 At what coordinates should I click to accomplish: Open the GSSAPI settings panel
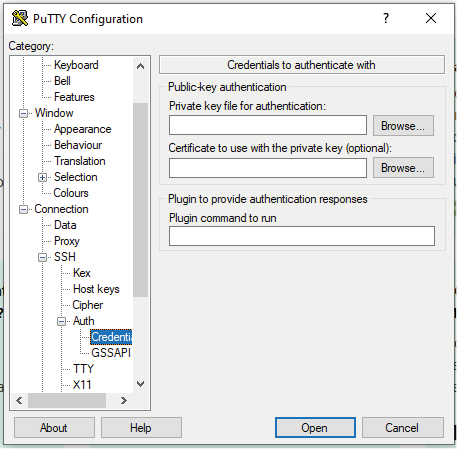click(111, 353)
